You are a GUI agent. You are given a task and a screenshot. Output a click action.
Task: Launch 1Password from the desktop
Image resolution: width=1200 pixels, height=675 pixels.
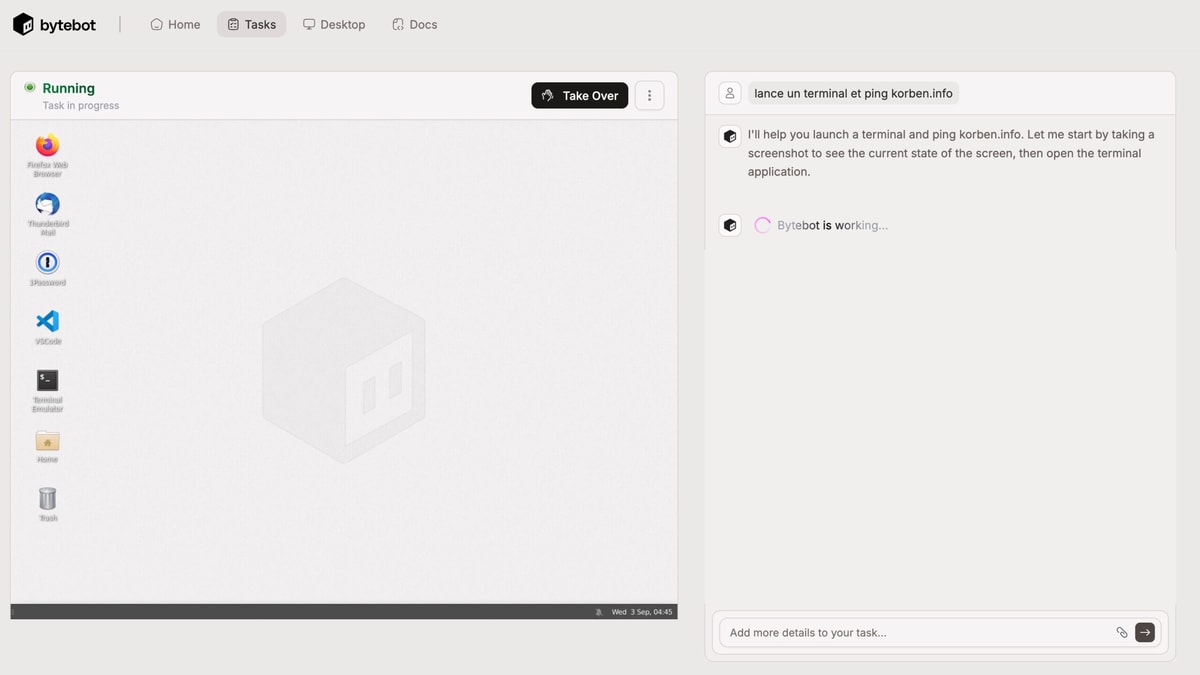47,263
